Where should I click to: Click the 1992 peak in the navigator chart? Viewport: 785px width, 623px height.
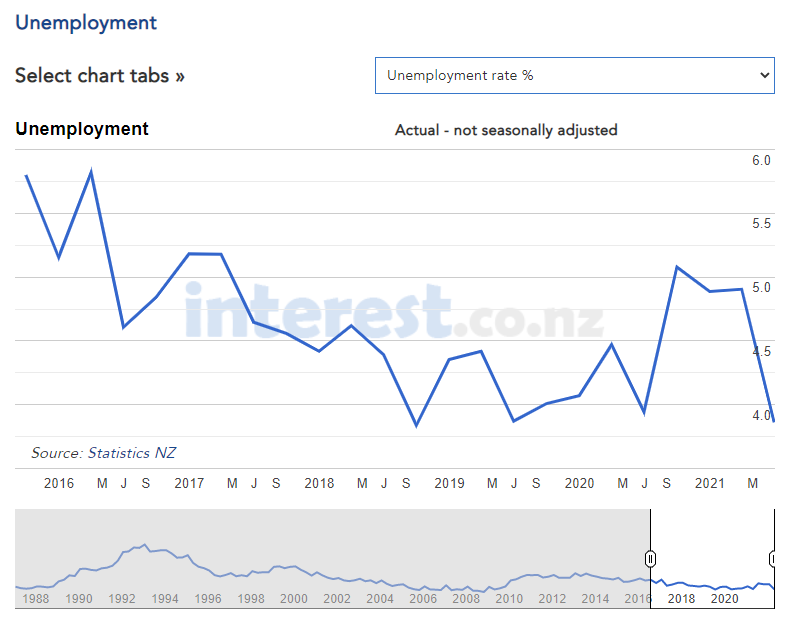tap(145, 545)
